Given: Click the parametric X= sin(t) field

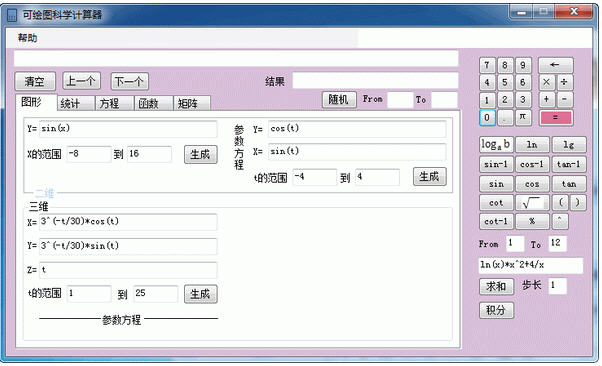Looking at the screenshot, I should tap(357, 151).
